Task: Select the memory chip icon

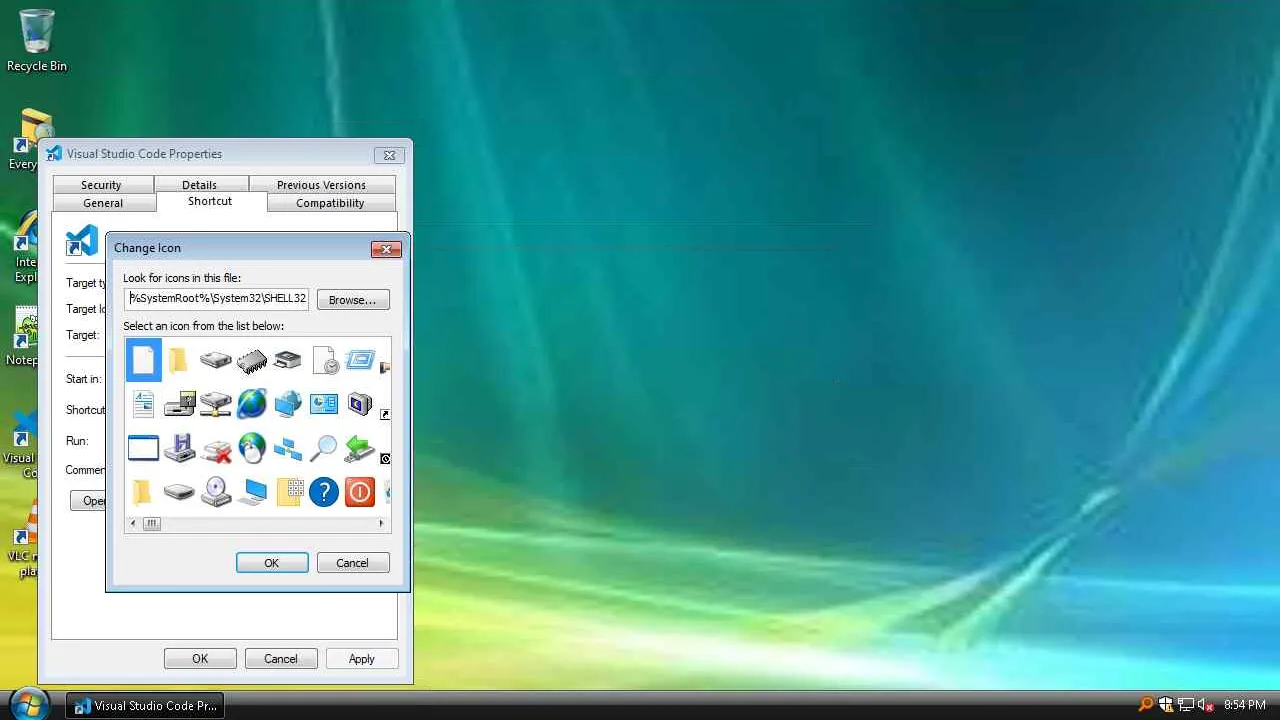Action: 252,360
